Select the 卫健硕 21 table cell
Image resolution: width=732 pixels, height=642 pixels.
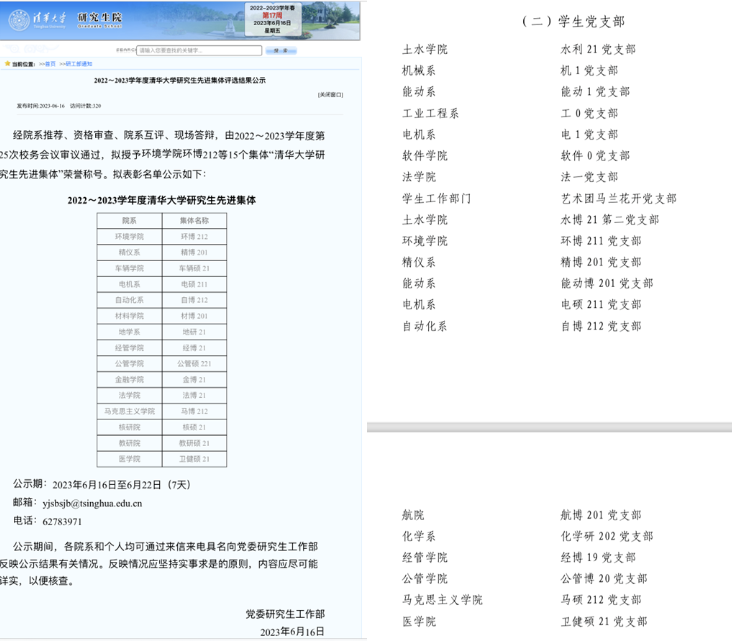(194, 458)
